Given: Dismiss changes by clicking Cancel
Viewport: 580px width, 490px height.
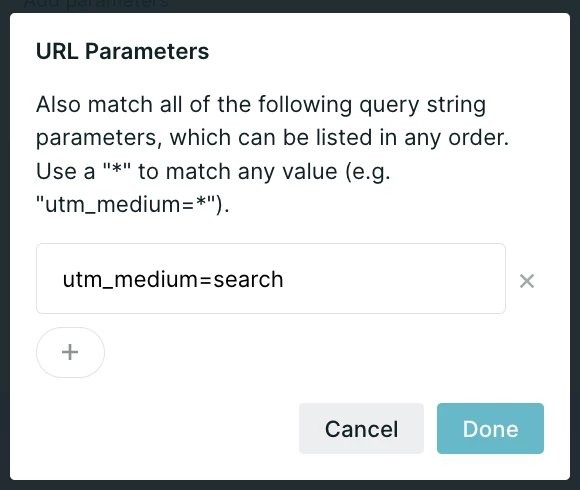Looking at the screenshot, I should 361,429.
